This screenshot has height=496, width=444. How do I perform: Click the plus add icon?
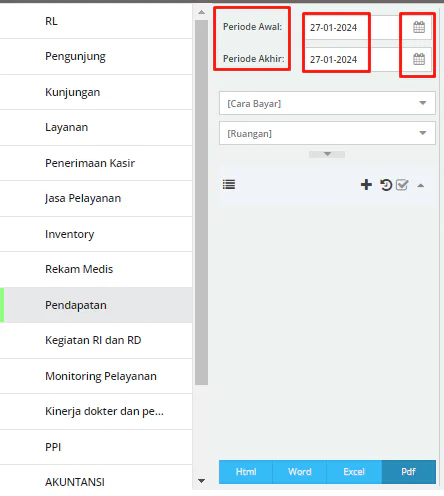coord(366,184)
